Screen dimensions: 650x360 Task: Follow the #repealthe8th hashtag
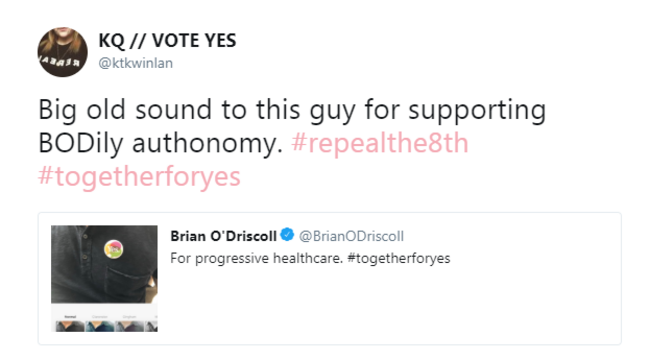coord(380,143)
